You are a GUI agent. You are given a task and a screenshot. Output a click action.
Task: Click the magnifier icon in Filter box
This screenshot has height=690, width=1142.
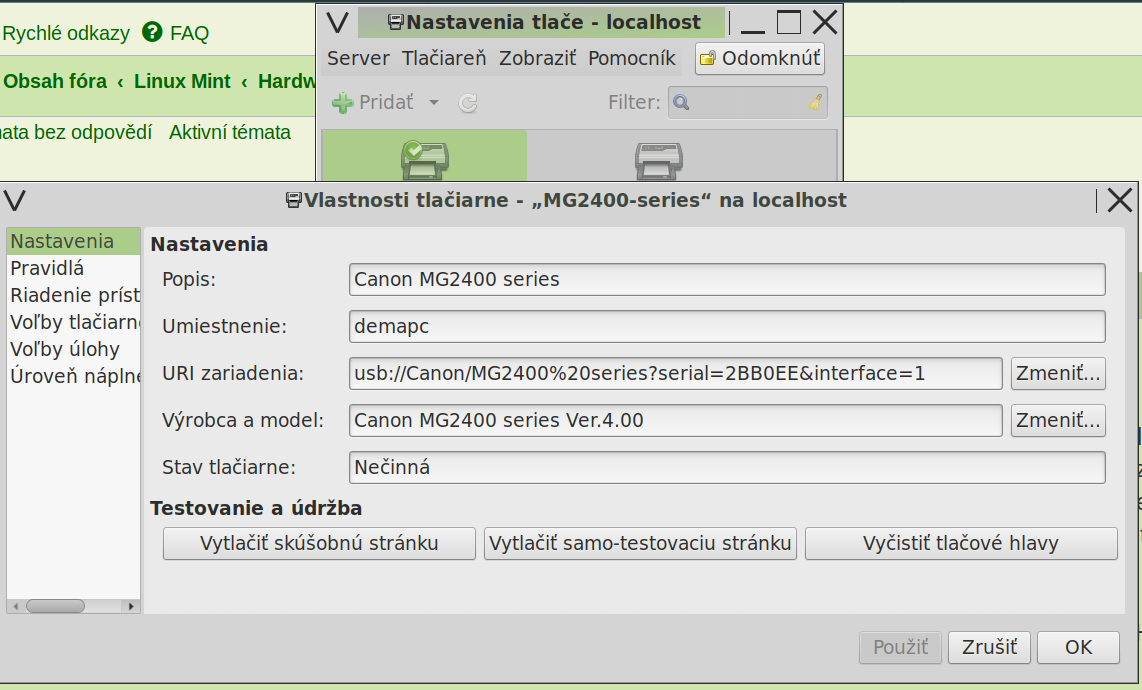click(x=681, y=102)
